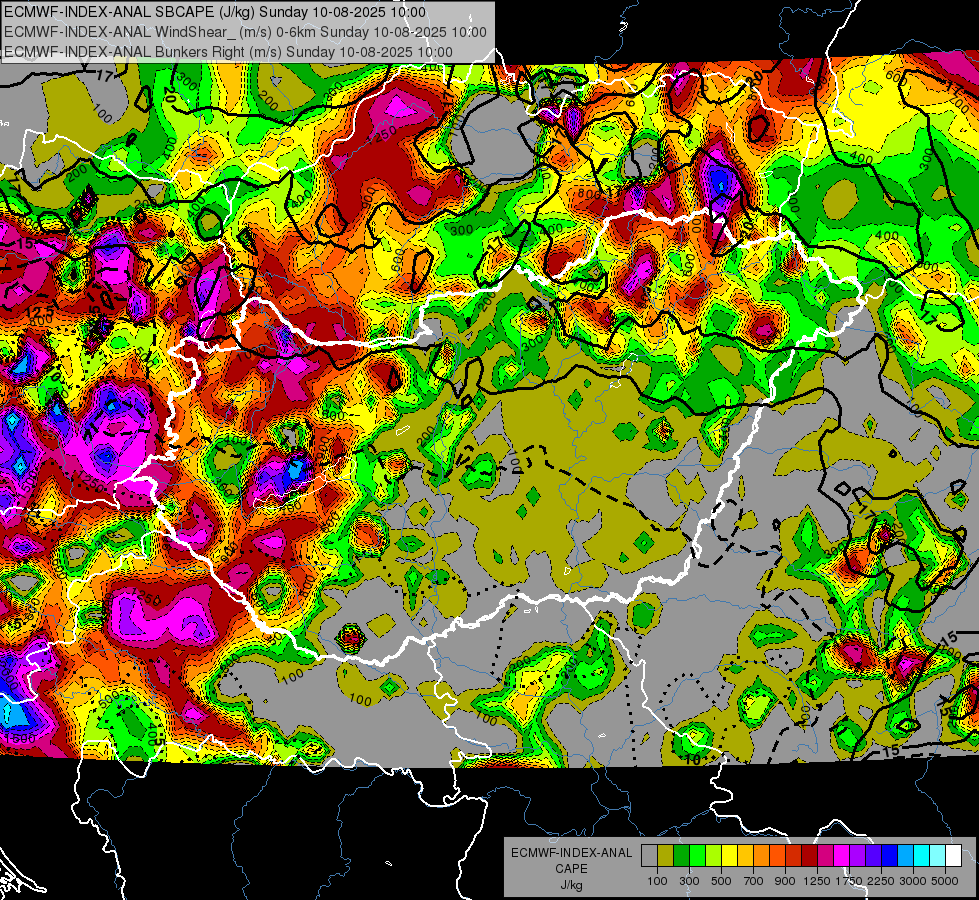The height and width of the screenshot is (900, 979).
Task: Click the legend tick label 500
Action: click(721, 881)
